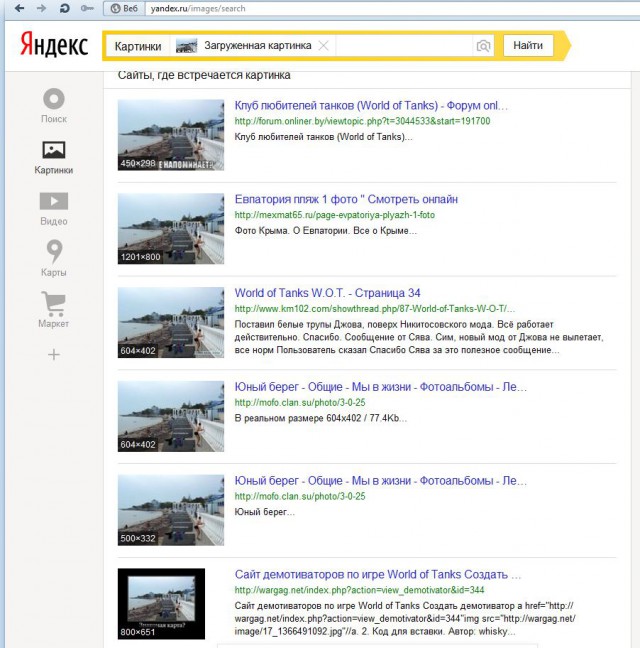Click the plus icon to add services
This screenshot has width=640, height=648.
coord(54,355)
